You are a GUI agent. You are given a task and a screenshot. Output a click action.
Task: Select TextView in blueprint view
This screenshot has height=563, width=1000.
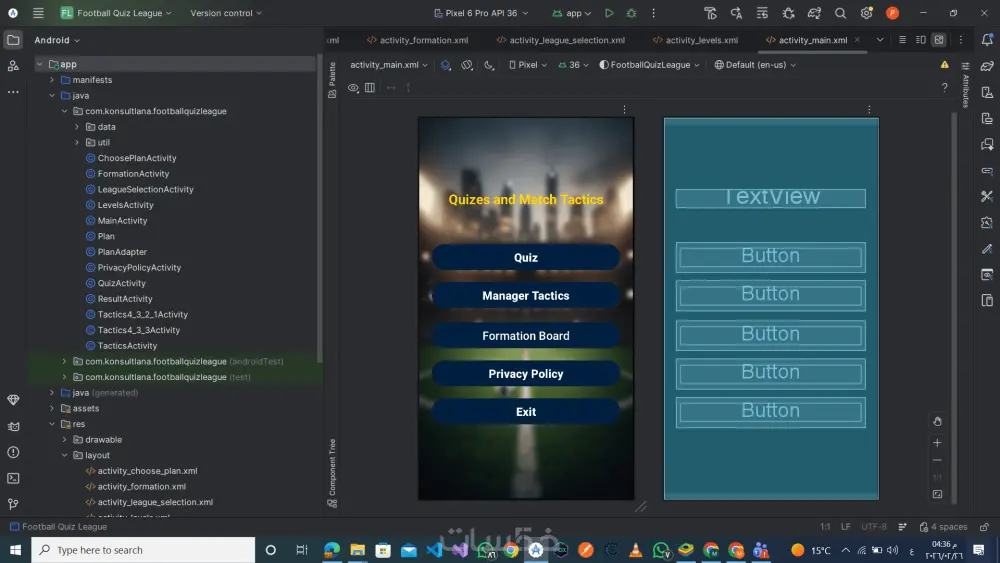click(770, 198)
